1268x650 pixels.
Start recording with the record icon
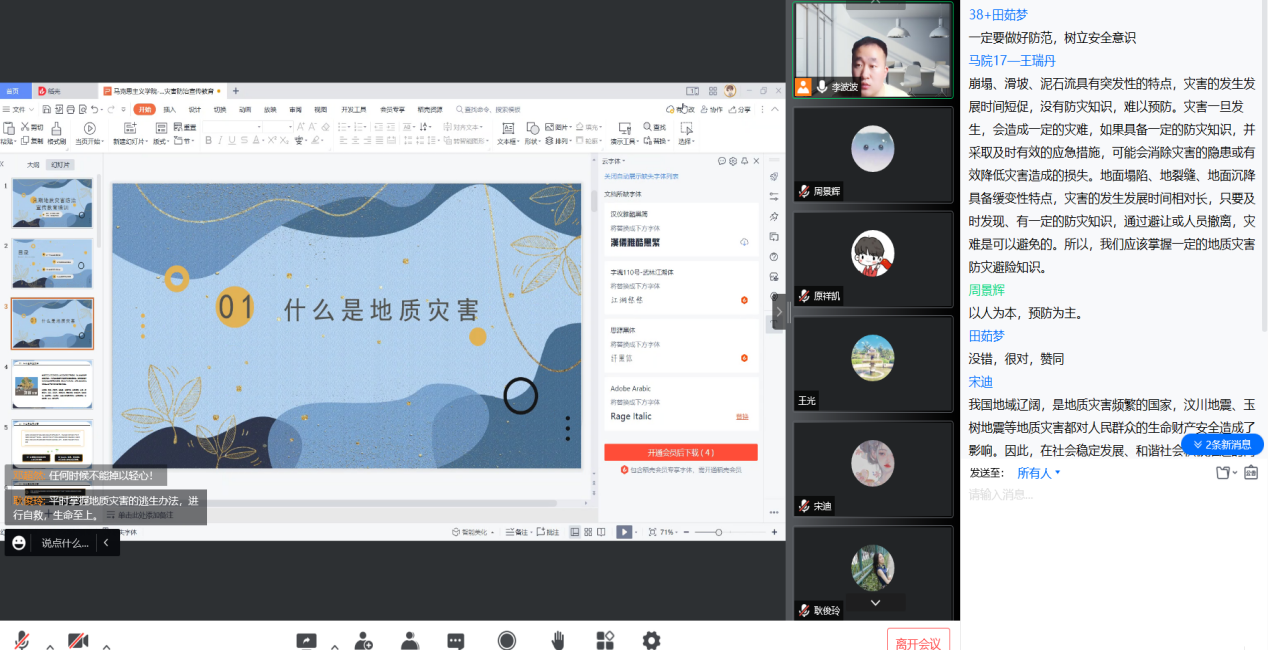click(x=507, y=641)
